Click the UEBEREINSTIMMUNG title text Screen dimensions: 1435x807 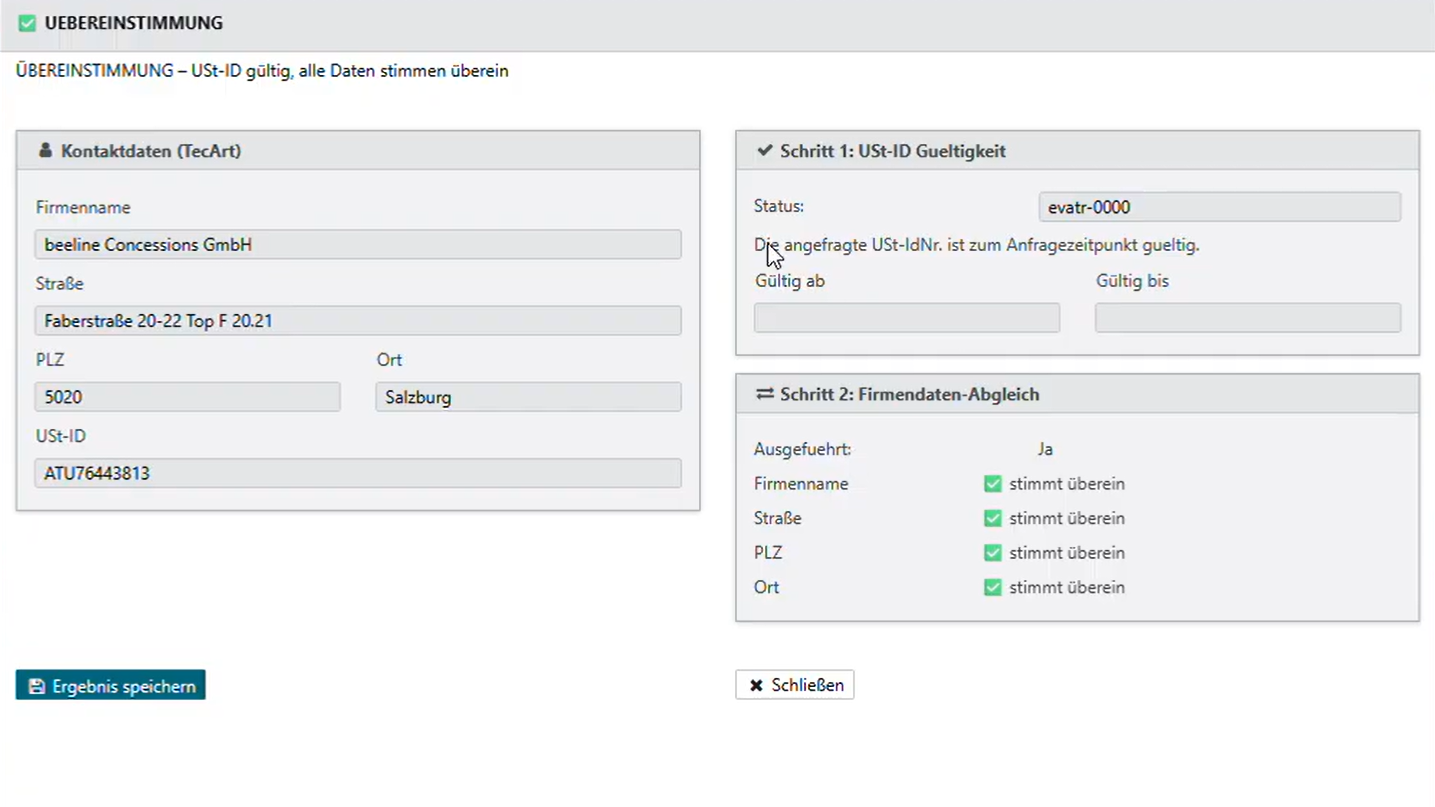pyautogui.click(x=134, y=23)
